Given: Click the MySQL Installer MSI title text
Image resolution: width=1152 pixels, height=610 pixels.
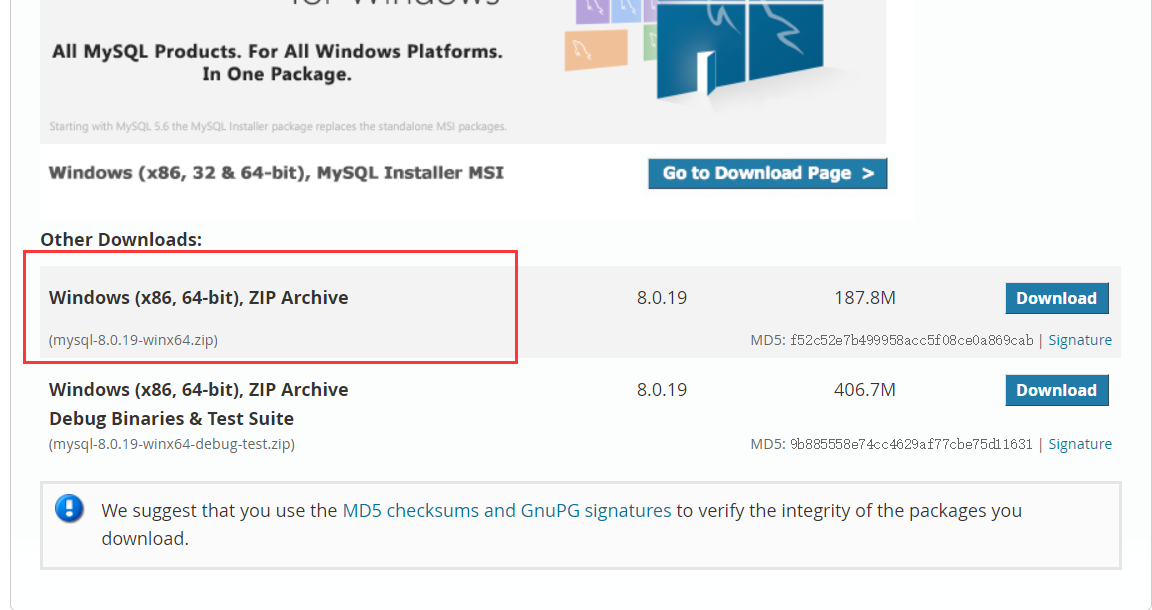Looking at the screenshot, I should click(x=276, y=173).
